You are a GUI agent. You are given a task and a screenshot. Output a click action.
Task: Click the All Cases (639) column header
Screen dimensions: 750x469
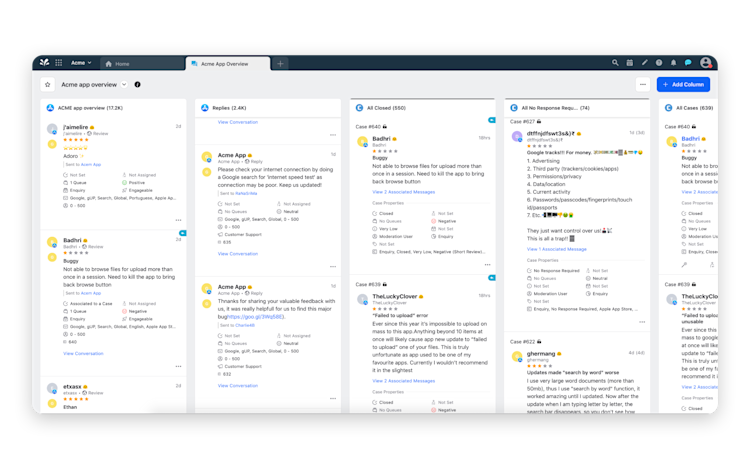click(x=695, y=108)
